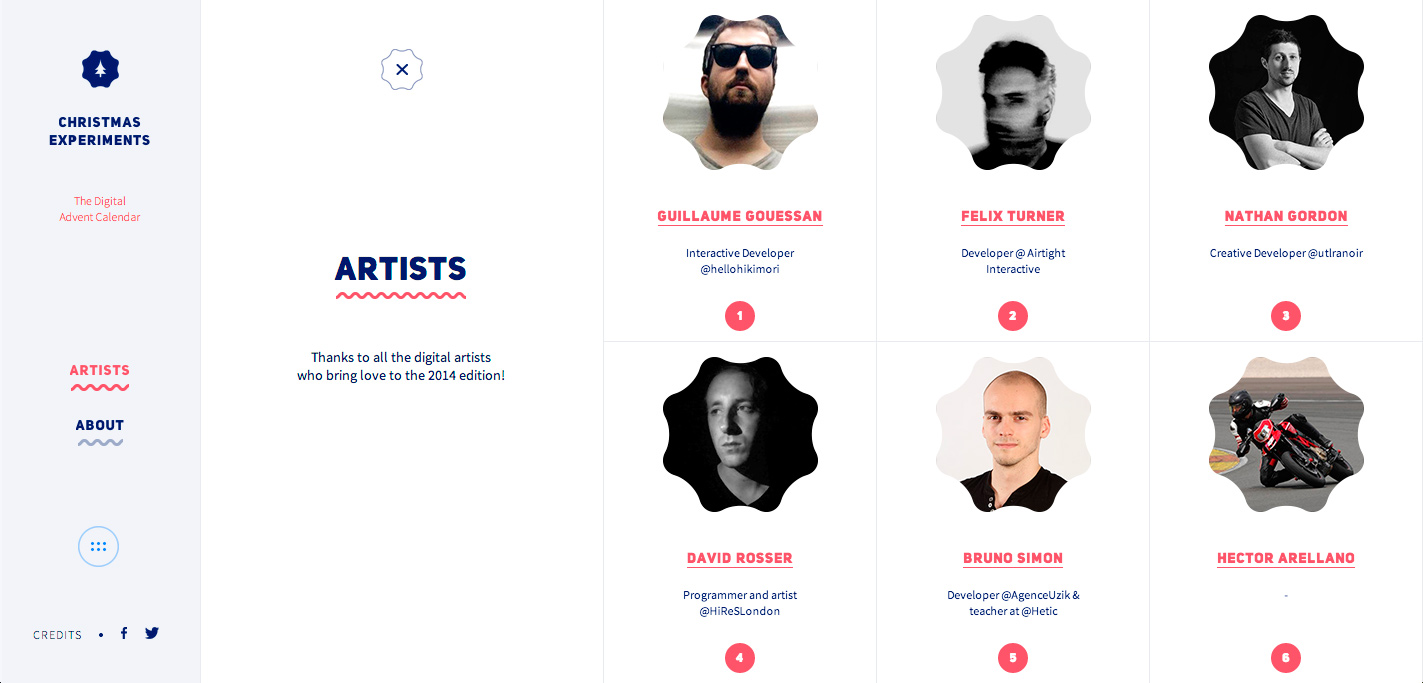Select the number 1 day badge
Screen dimensions: 1423x683
point(740,316)
